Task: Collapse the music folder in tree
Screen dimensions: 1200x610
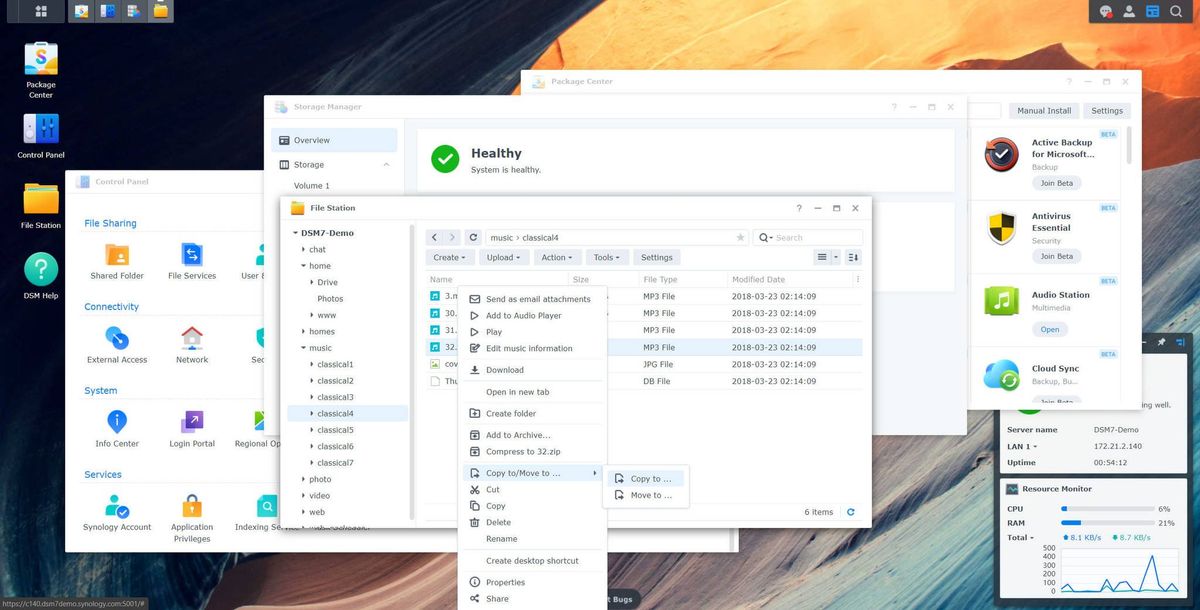Action: click(x=303, y=348)
